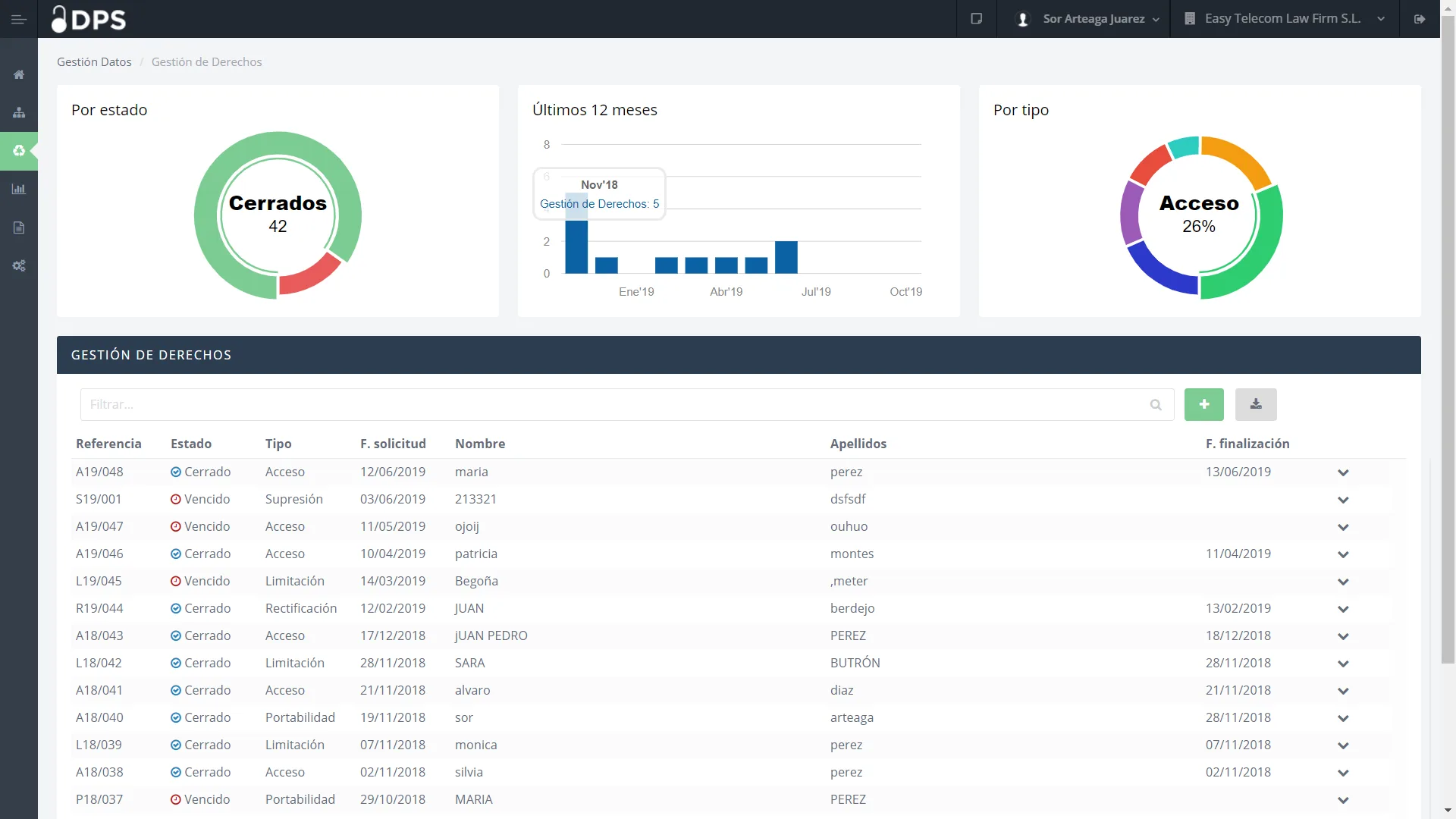This screenshot has height=819, width=1456.
Task: Click the Filtrar input field
Action: [627, 404]
